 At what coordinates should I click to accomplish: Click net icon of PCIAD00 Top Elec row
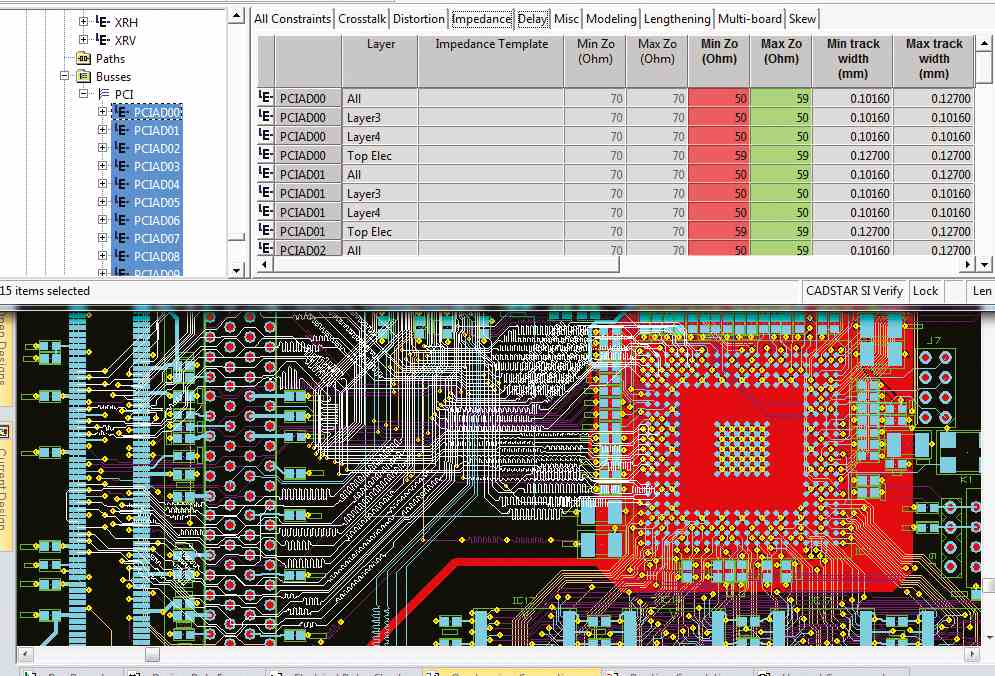click(265, 154)
